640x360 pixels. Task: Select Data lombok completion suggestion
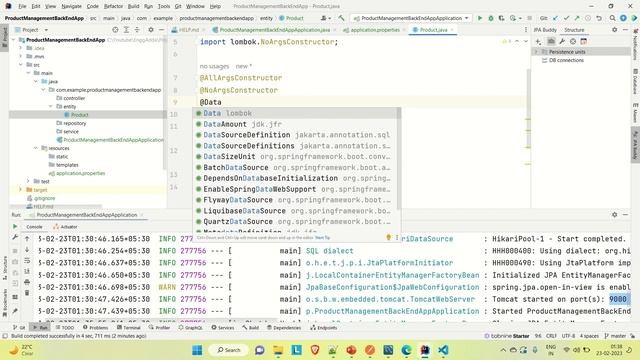pos(296,113)
